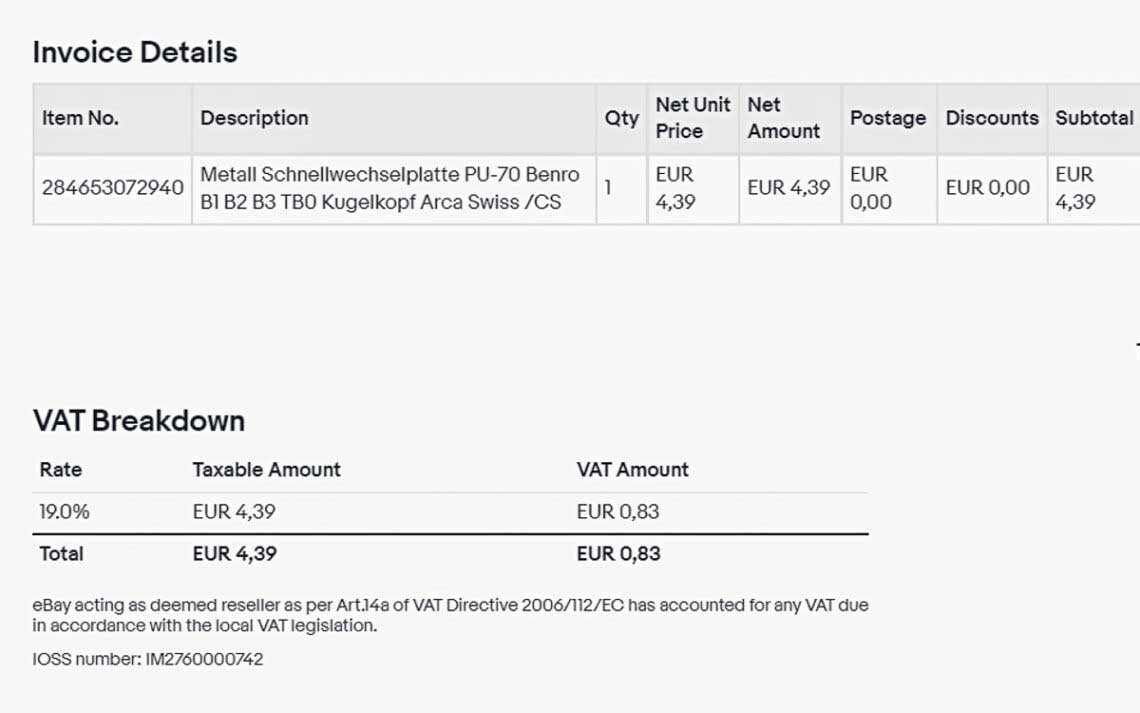Click item number 284653072940

[x=113, y=188]
